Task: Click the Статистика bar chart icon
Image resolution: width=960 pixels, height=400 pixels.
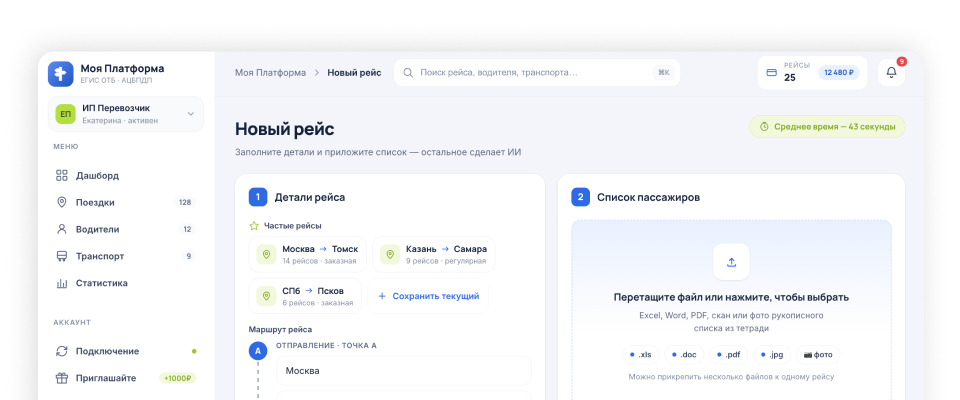Action: (61, 283)
